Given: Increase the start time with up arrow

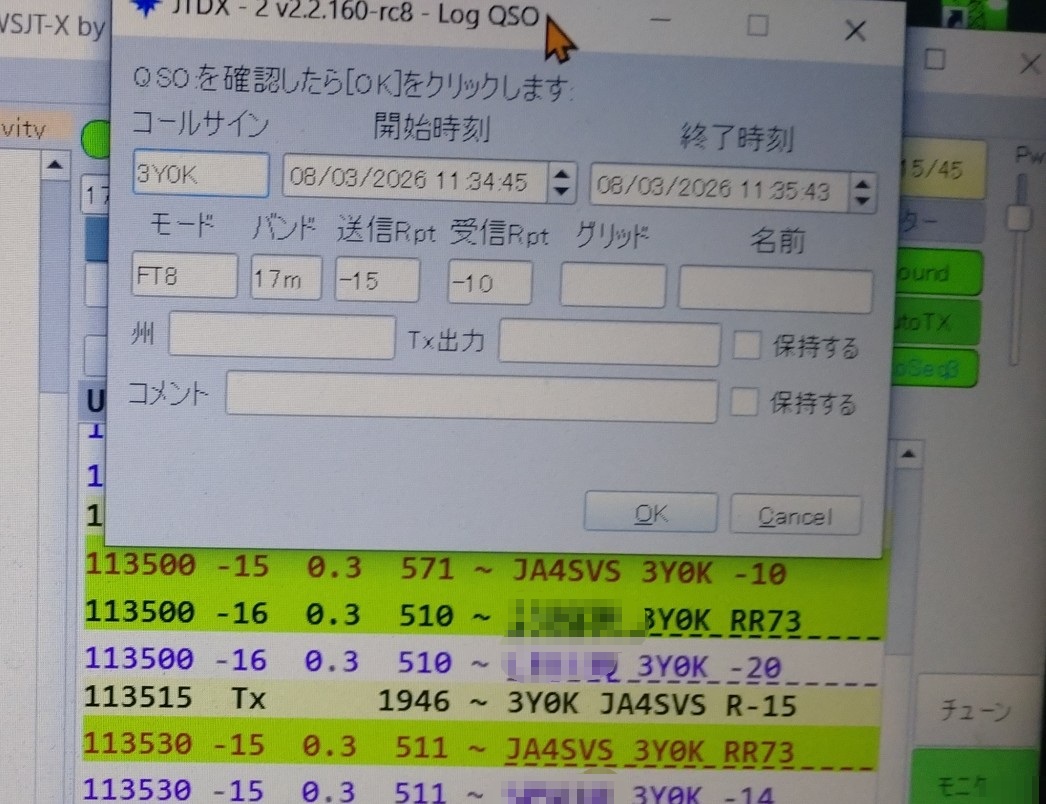Looking at the screenshot, I should point(562,173).
